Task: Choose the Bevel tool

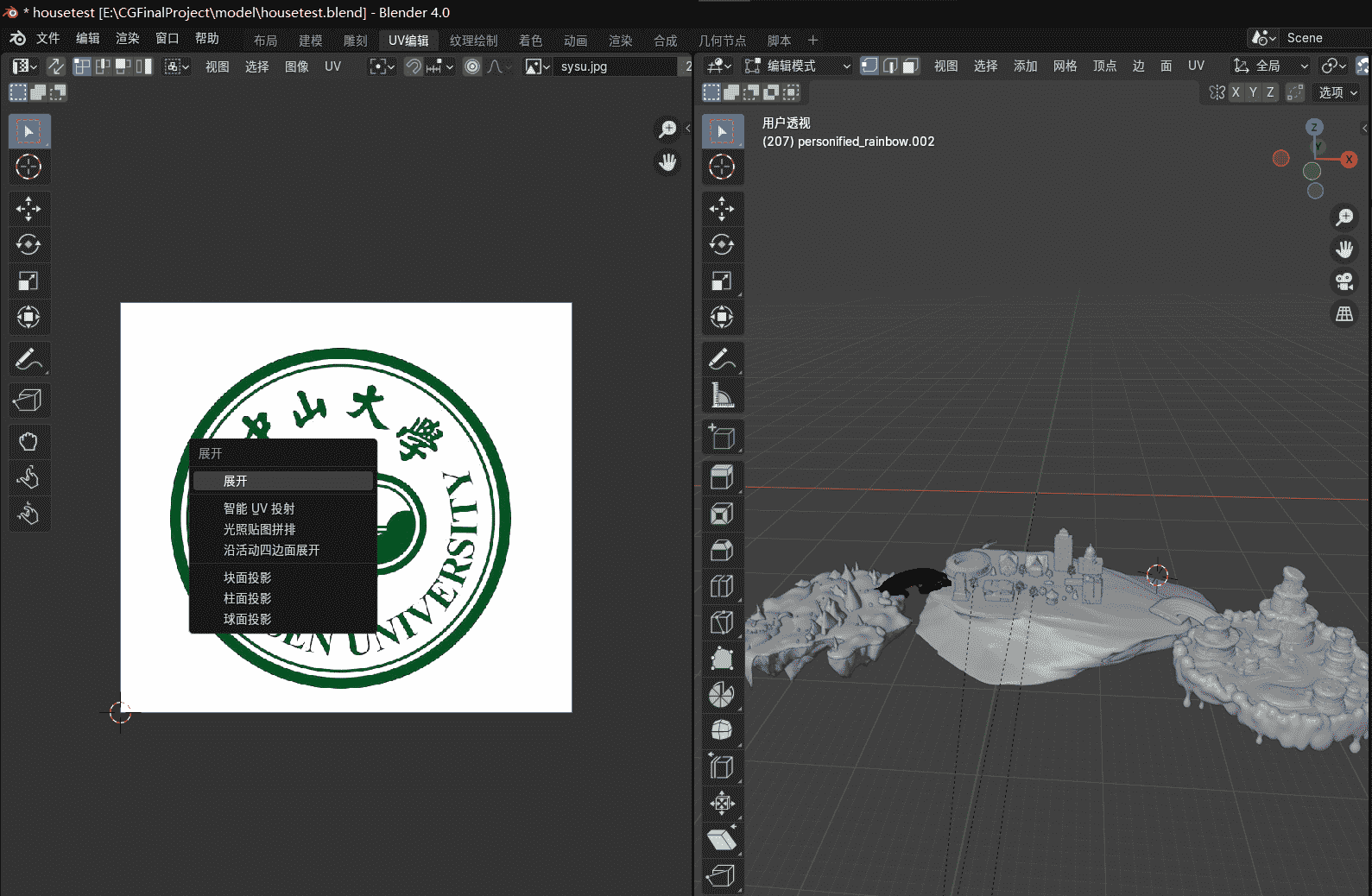Action: pos(723,550)
